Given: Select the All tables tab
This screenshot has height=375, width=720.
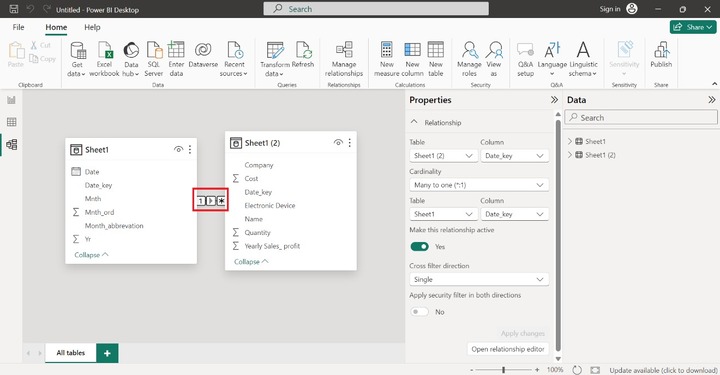Looking at the screenshot, I should pyautogui.click(x=71, y=353).
